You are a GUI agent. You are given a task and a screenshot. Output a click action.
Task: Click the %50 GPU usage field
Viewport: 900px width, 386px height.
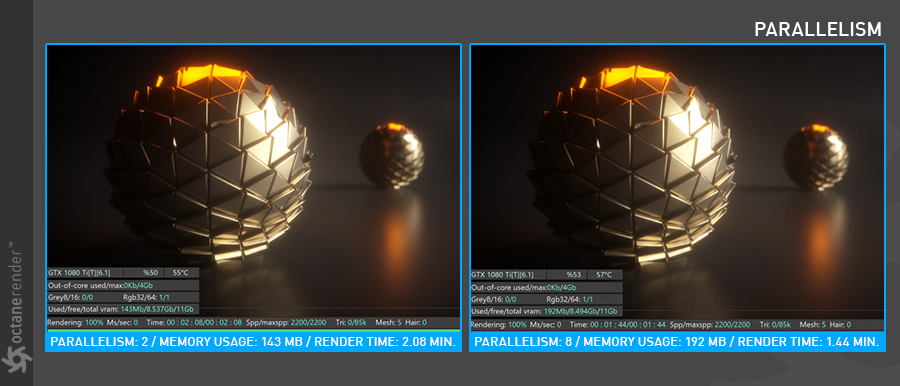tap(144, 273)
